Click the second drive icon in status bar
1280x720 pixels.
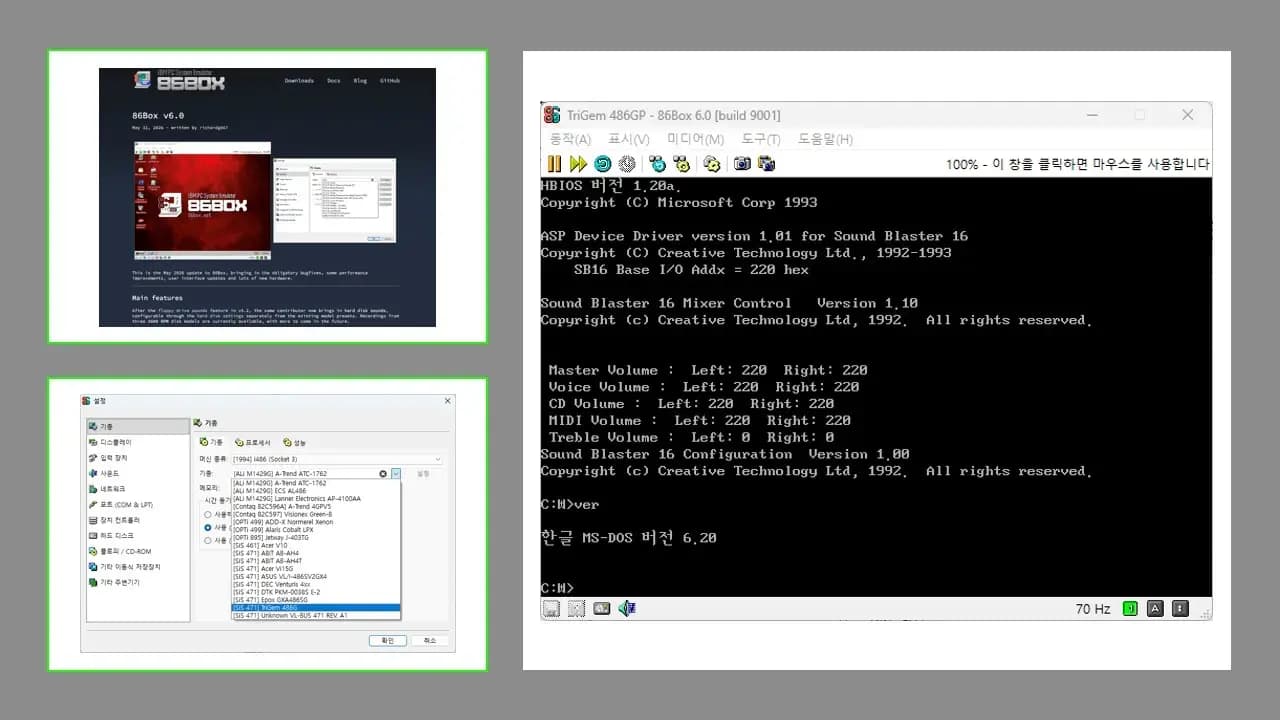coord(577,608)
